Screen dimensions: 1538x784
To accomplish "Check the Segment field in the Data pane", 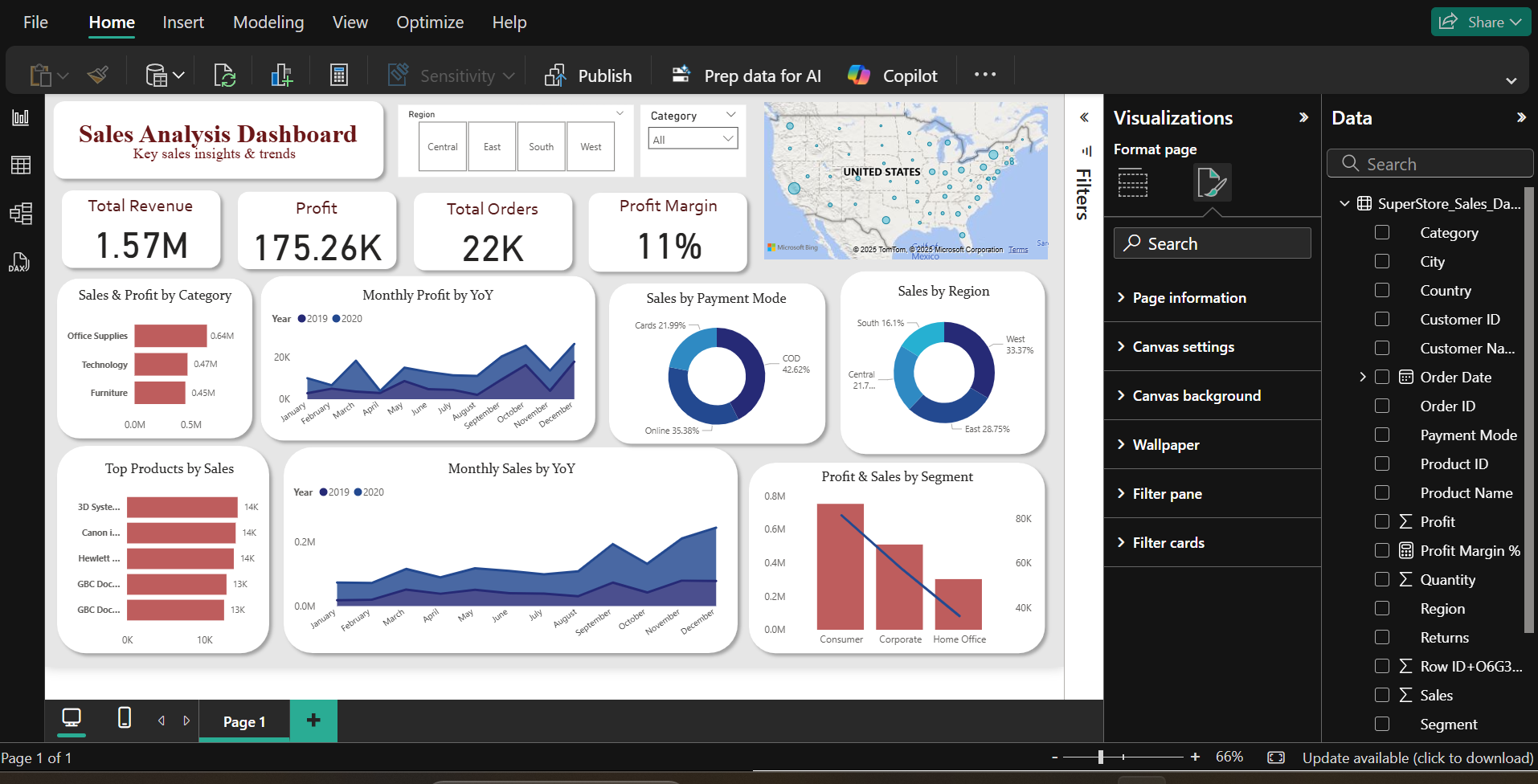I will (1382, 724).
